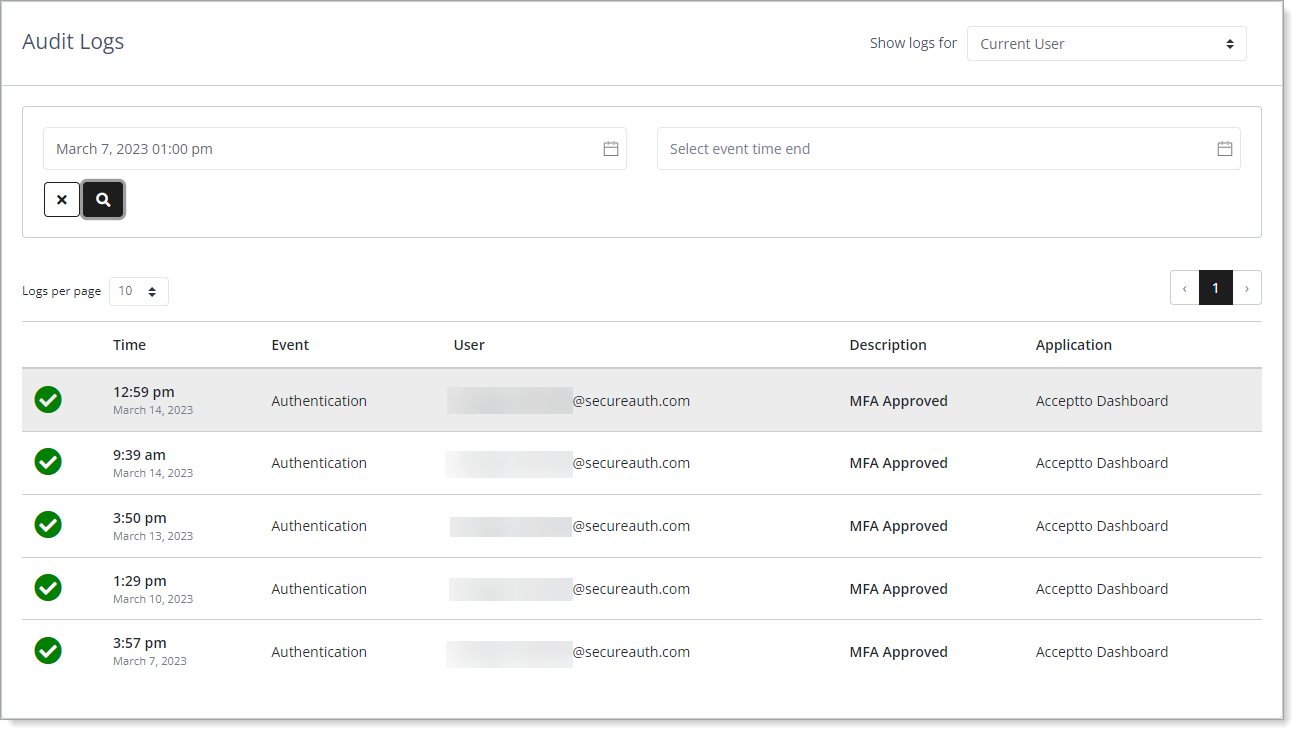The width and height of the screenshot is (1299, 735).
Task: Select page 1 in pagination
Action: tap(1216, 288)
